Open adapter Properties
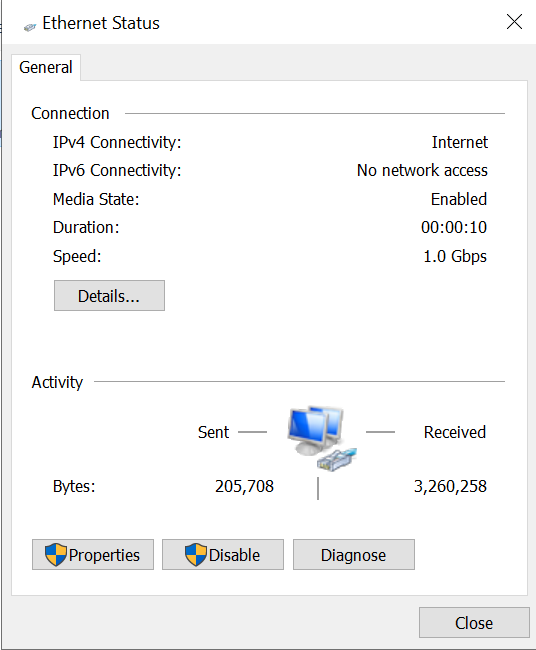The width and height of the screenshot is (536, 650). pos(93,555)
